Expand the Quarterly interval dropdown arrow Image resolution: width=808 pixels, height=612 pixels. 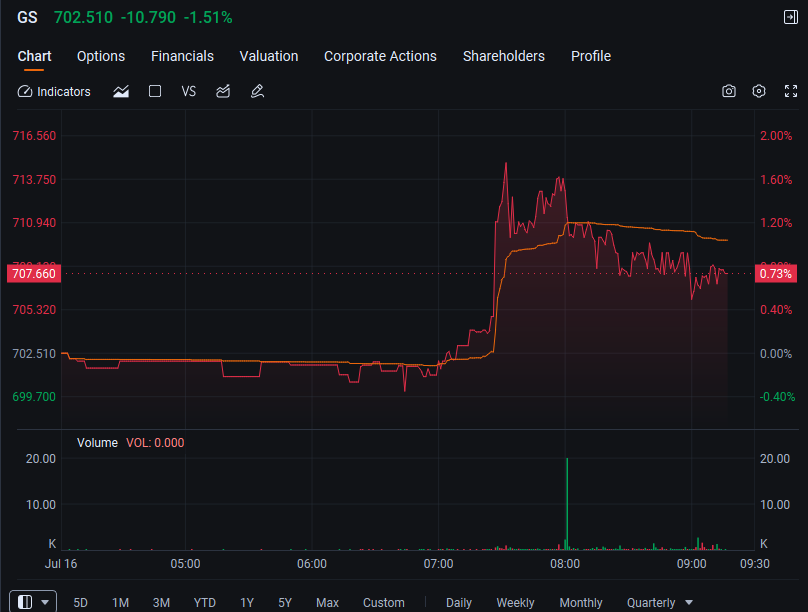point(689,602)
